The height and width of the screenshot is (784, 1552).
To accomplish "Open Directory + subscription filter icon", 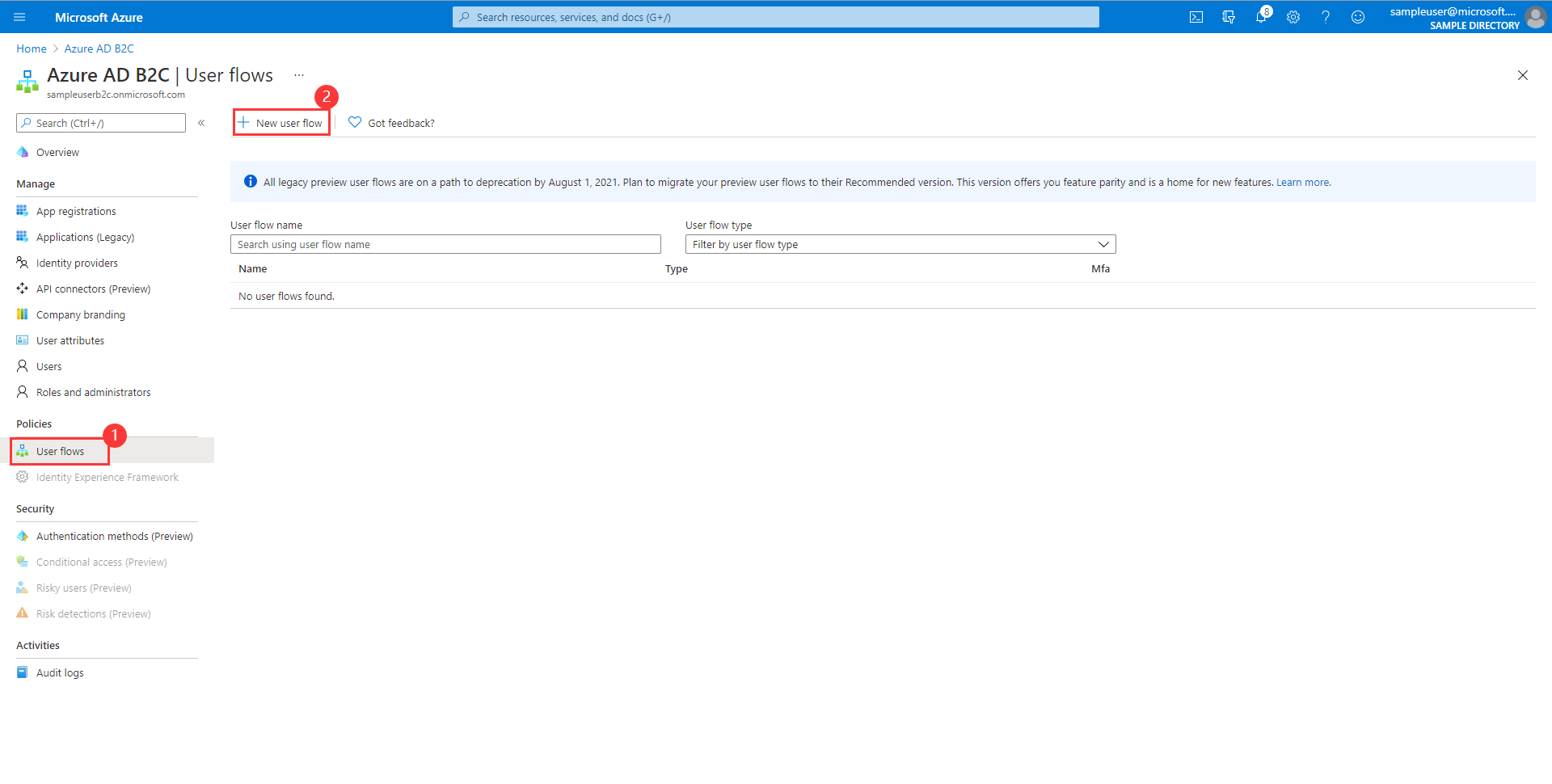I will tap(1229, 17).
